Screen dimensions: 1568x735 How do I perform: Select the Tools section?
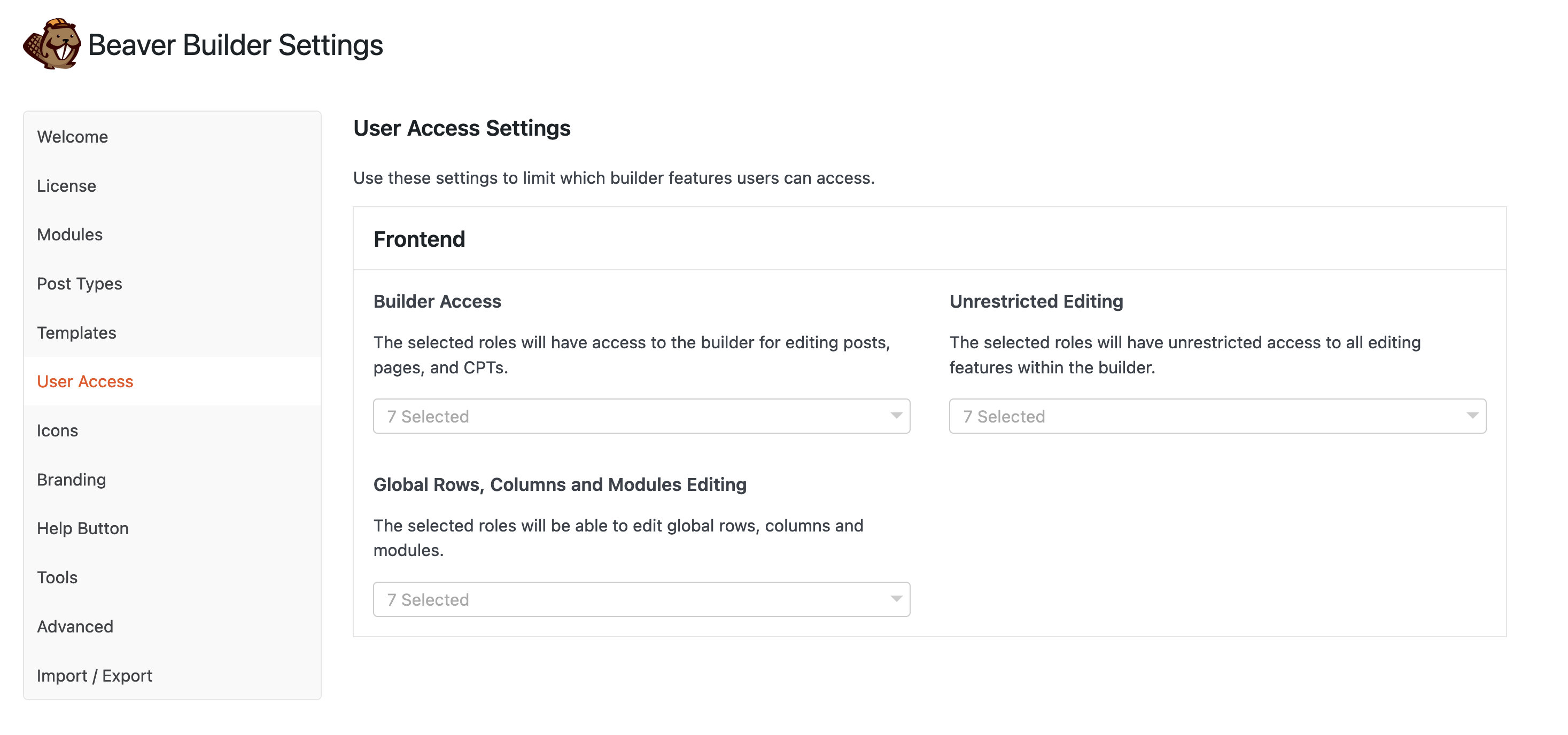[57, 577]
